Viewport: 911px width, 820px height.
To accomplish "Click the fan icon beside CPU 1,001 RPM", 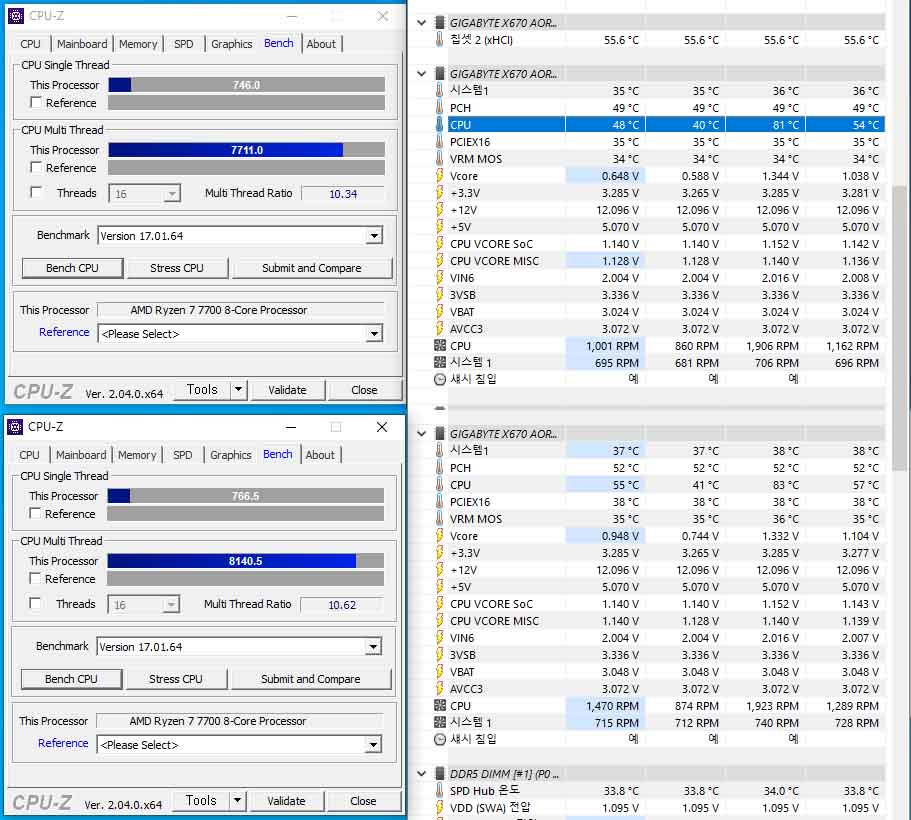I will [440, 345].
